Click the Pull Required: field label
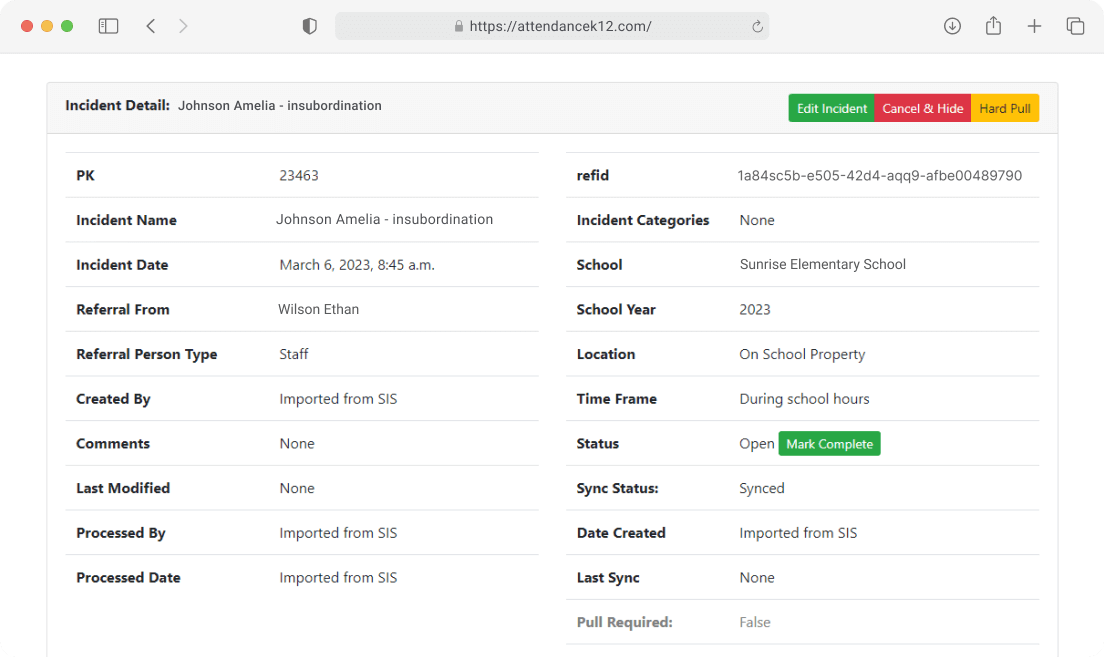1104x657 pixels. [625, 622]
